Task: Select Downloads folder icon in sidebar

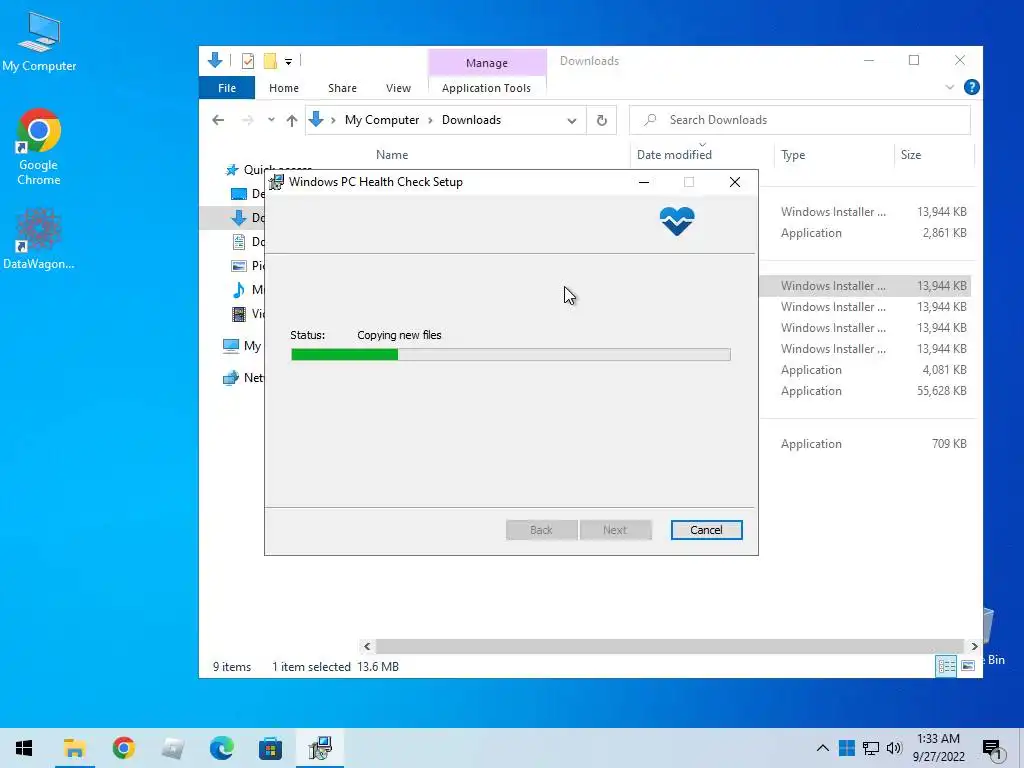Action: coord(238,218)
